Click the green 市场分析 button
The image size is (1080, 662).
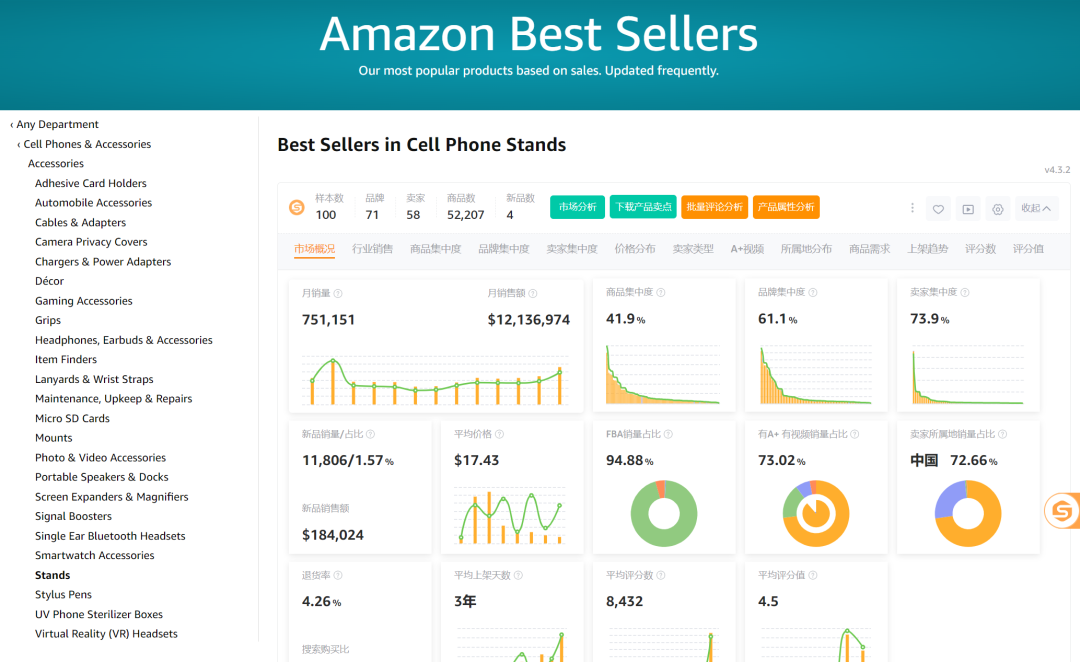pyautogui.click(x=577, y=207)
